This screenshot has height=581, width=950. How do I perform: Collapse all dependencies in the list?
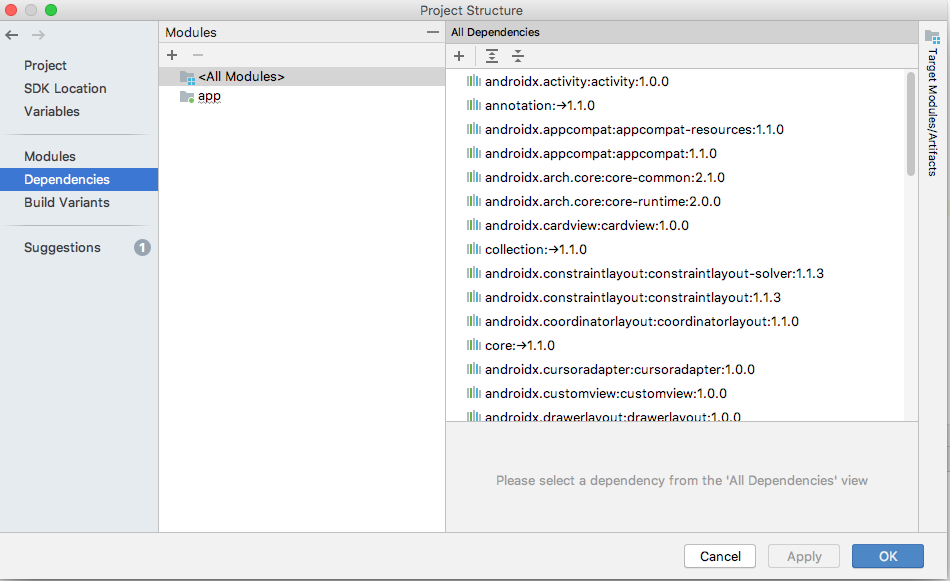click(x=518, y=56)
